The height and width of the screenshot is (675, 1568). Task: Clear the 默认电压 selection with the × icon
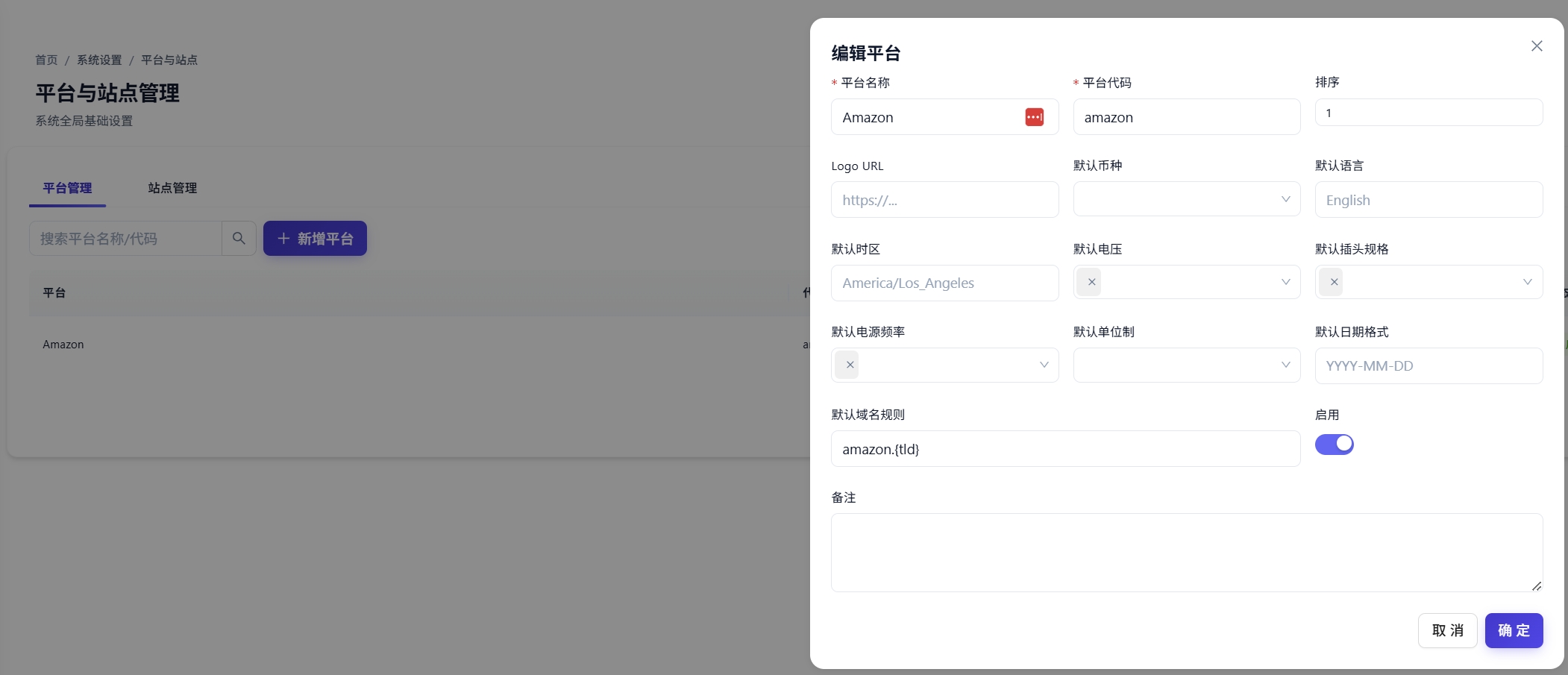click(x=1089, y=282)
